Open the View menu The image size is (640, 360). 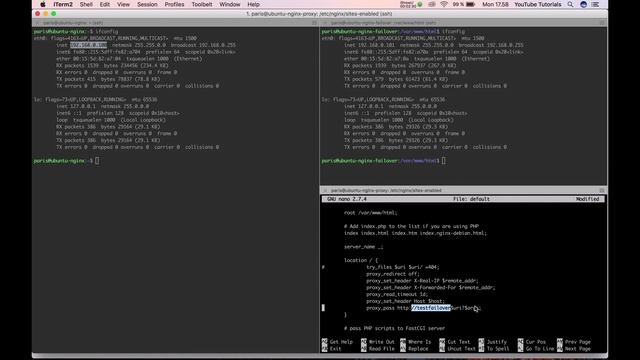123,4
